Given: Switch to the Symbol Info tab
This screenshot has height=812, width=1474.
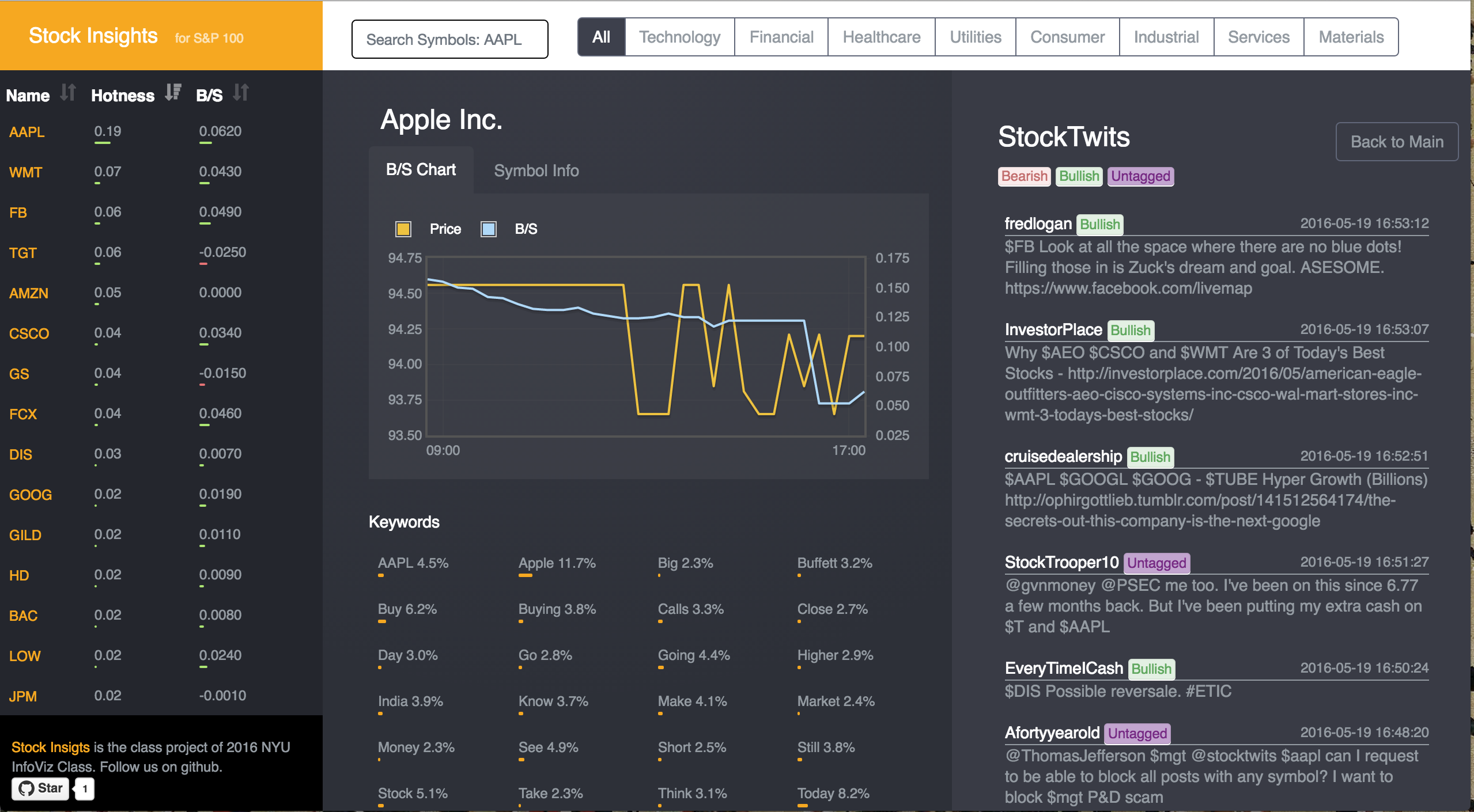Looking at the screenshot, I should (536, 170).
